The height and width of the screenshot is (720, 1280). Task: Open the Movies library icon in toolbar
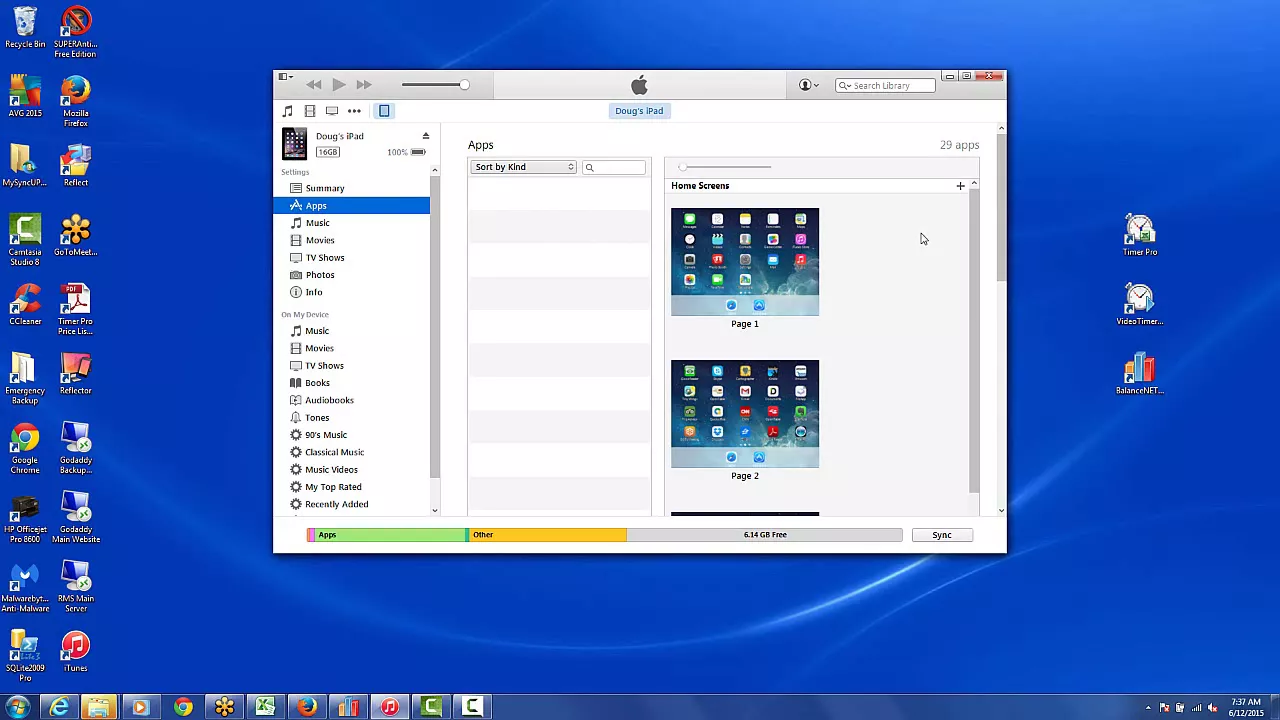[310, 111]
